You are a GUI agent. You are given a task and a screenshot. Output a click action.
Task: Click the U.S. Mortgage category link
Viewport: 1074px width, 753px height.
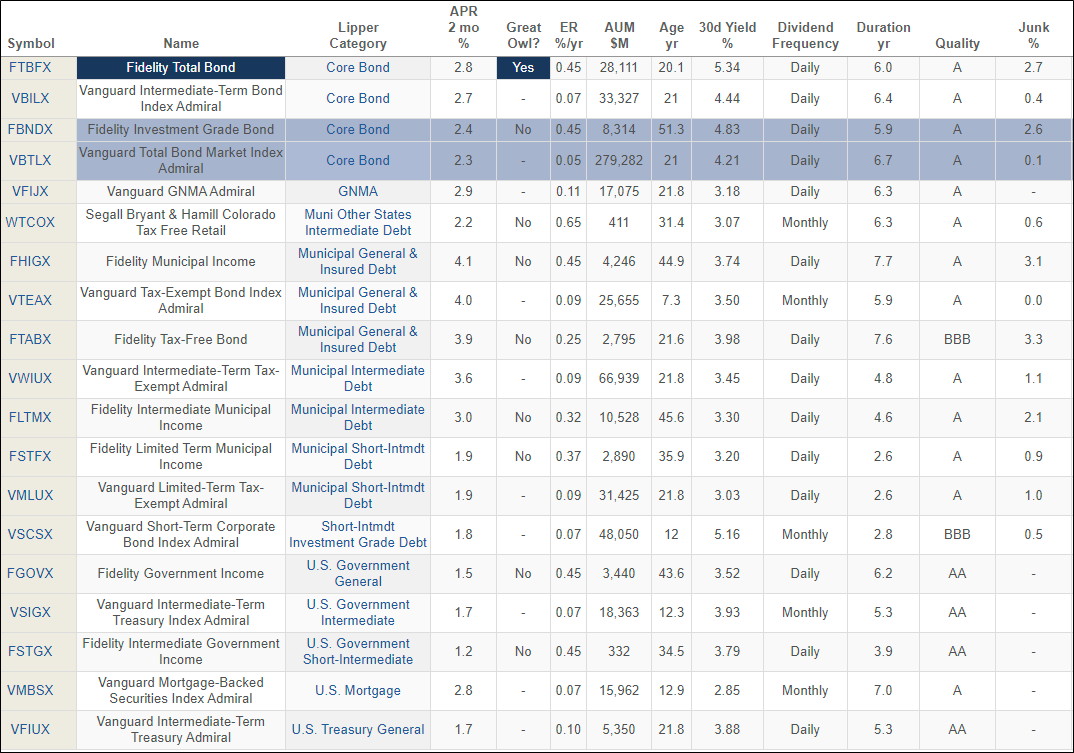pos(358,691)
